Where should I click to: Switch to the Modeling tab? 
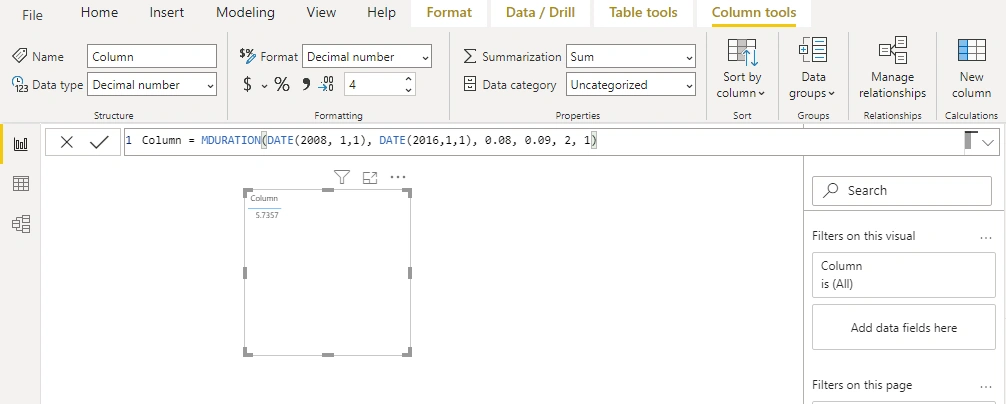click(245, 12)
